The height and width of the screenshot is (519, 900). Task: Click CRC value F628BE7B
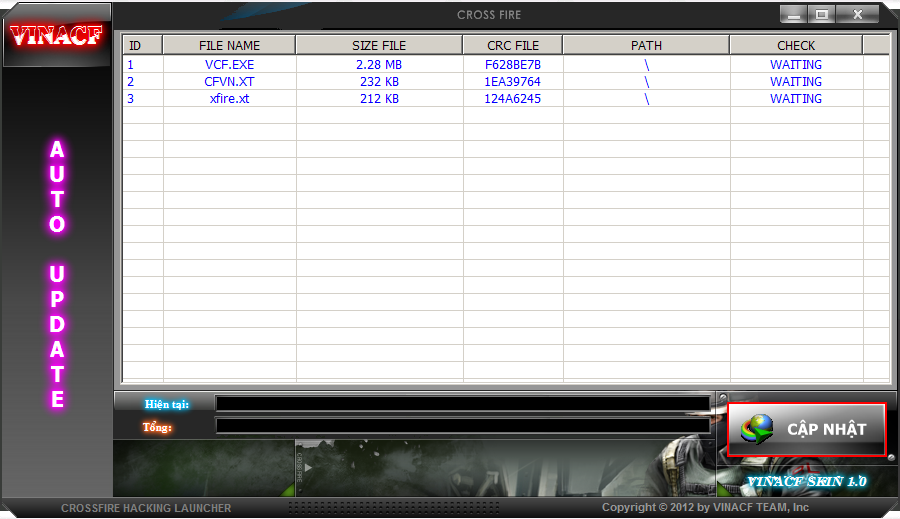coord(513,64)
